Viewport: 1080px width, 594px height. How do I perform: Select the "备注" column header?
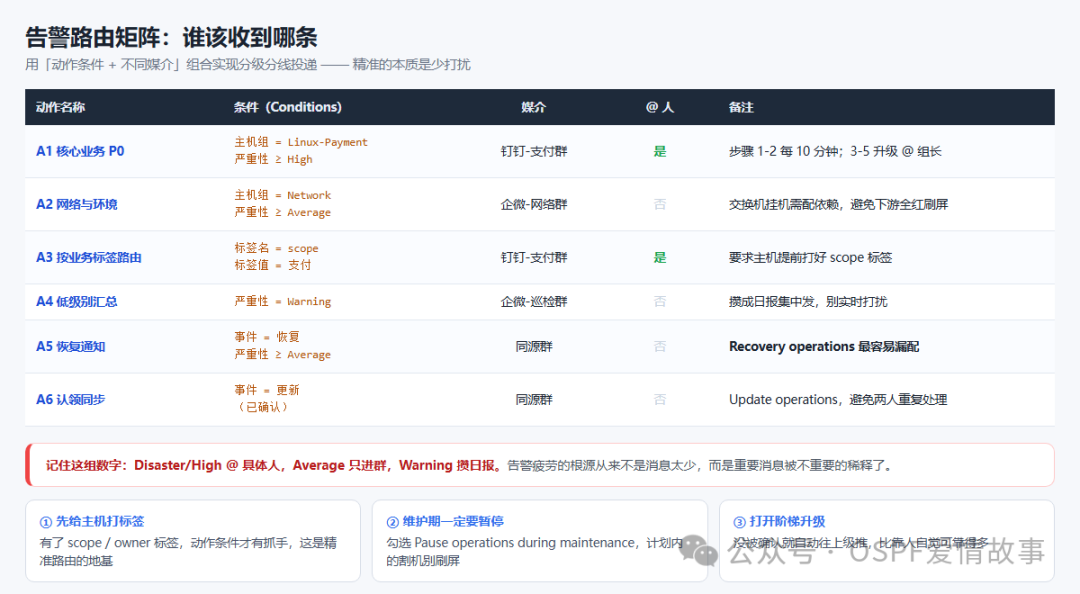pos(741,107)
